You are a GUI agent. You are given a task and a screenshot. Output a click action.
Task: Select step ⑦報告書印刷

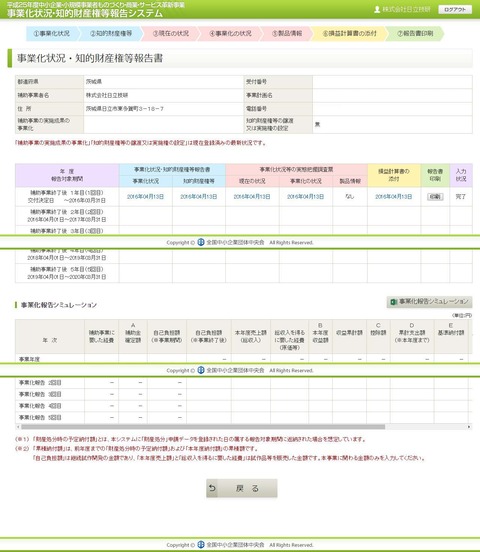(415, 33)
